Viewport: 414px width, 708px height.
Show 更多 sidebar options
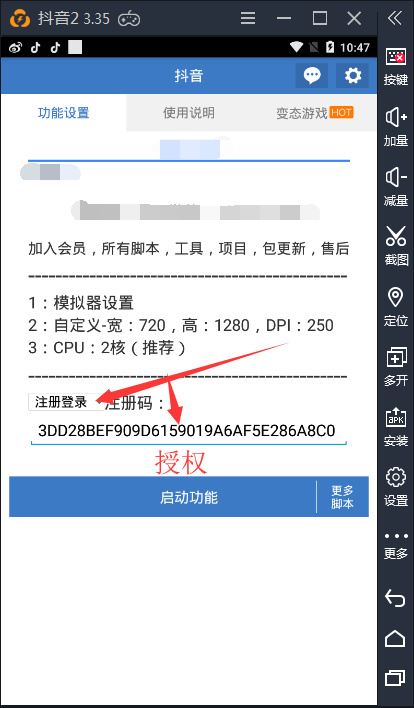(x=395, y=545)
